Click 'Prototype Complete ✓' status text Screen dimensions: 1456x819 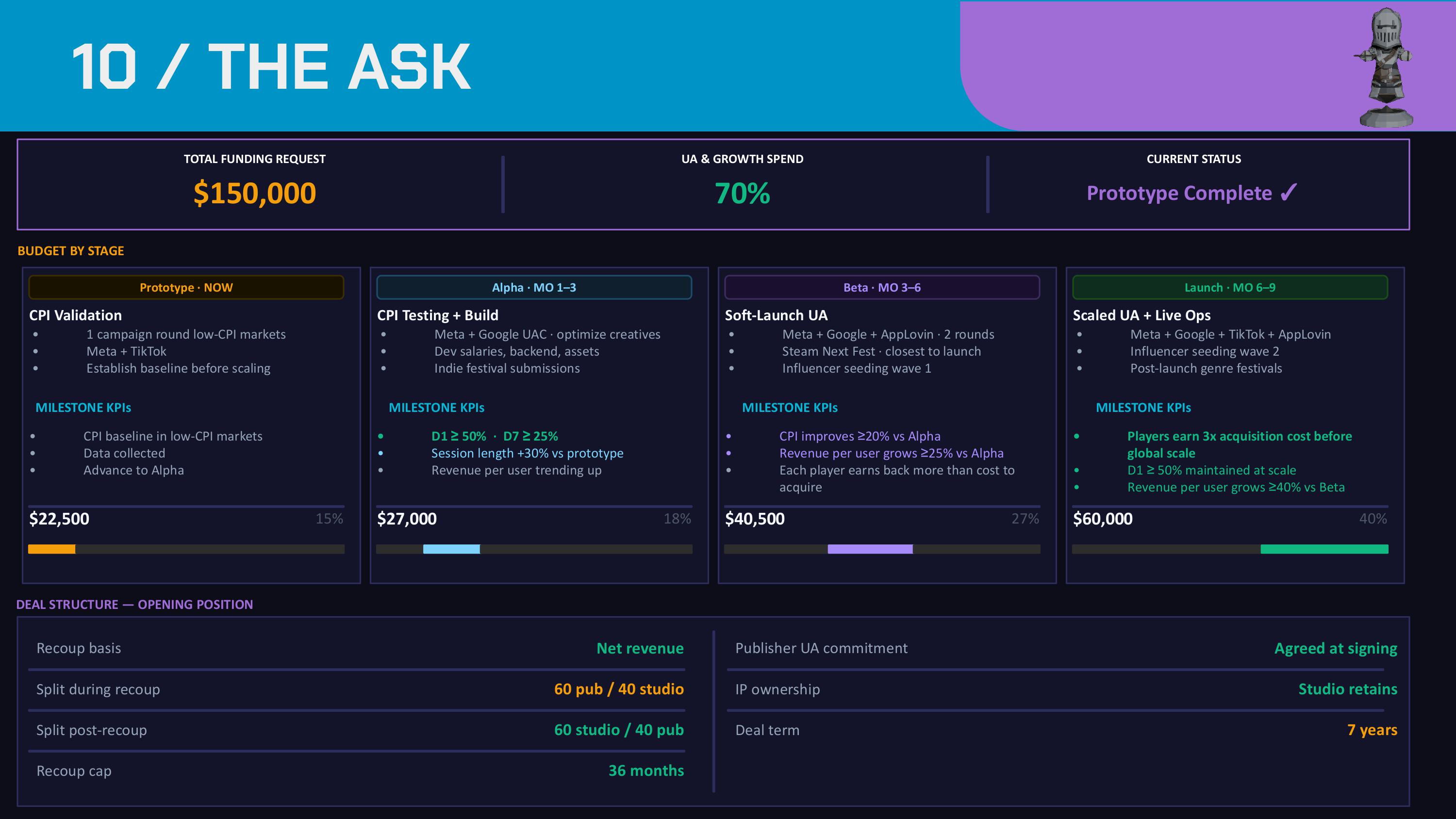(1192, 193)
